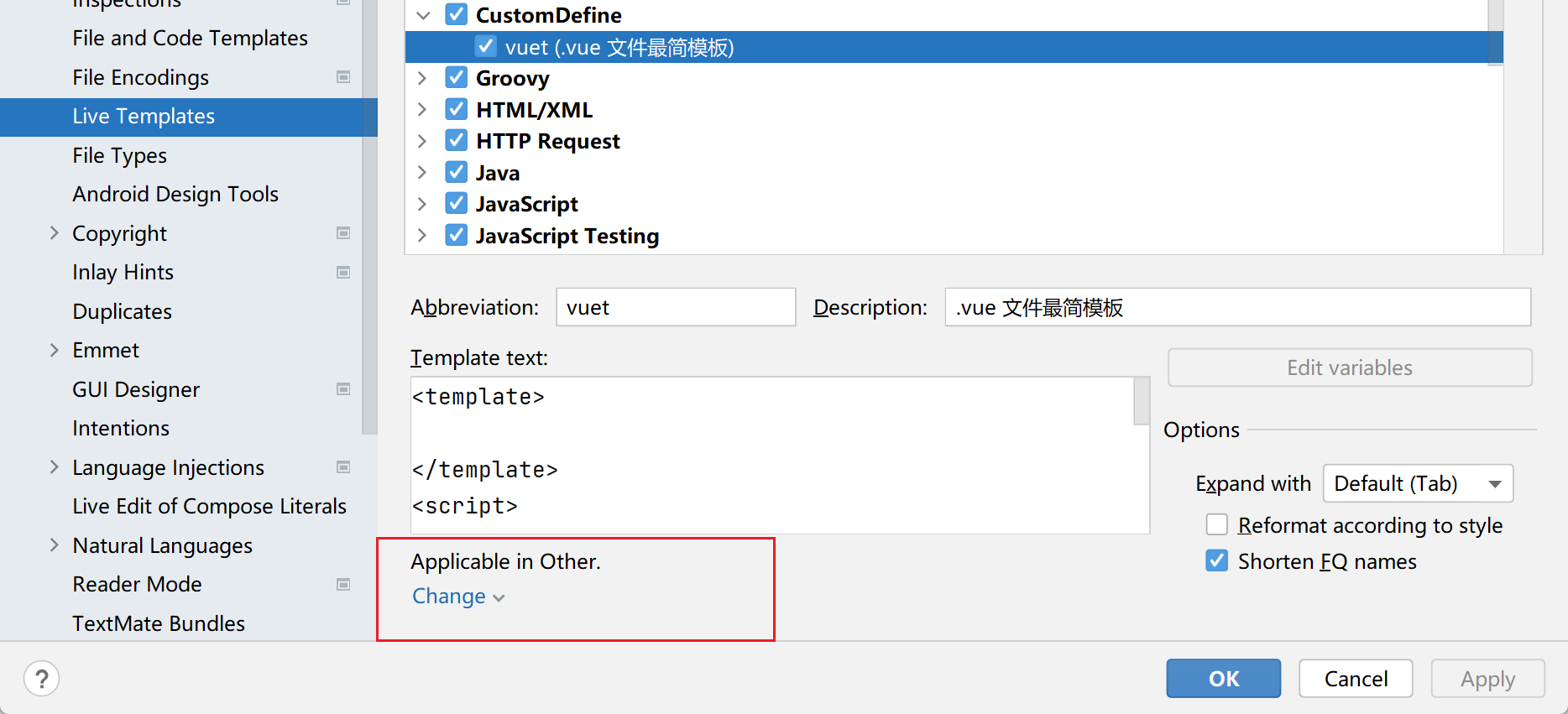Image resolution: width=1568 pixels, height=714 pixels.
Task: Click project-level icon beside Copyright
Action: pos(343,233)
